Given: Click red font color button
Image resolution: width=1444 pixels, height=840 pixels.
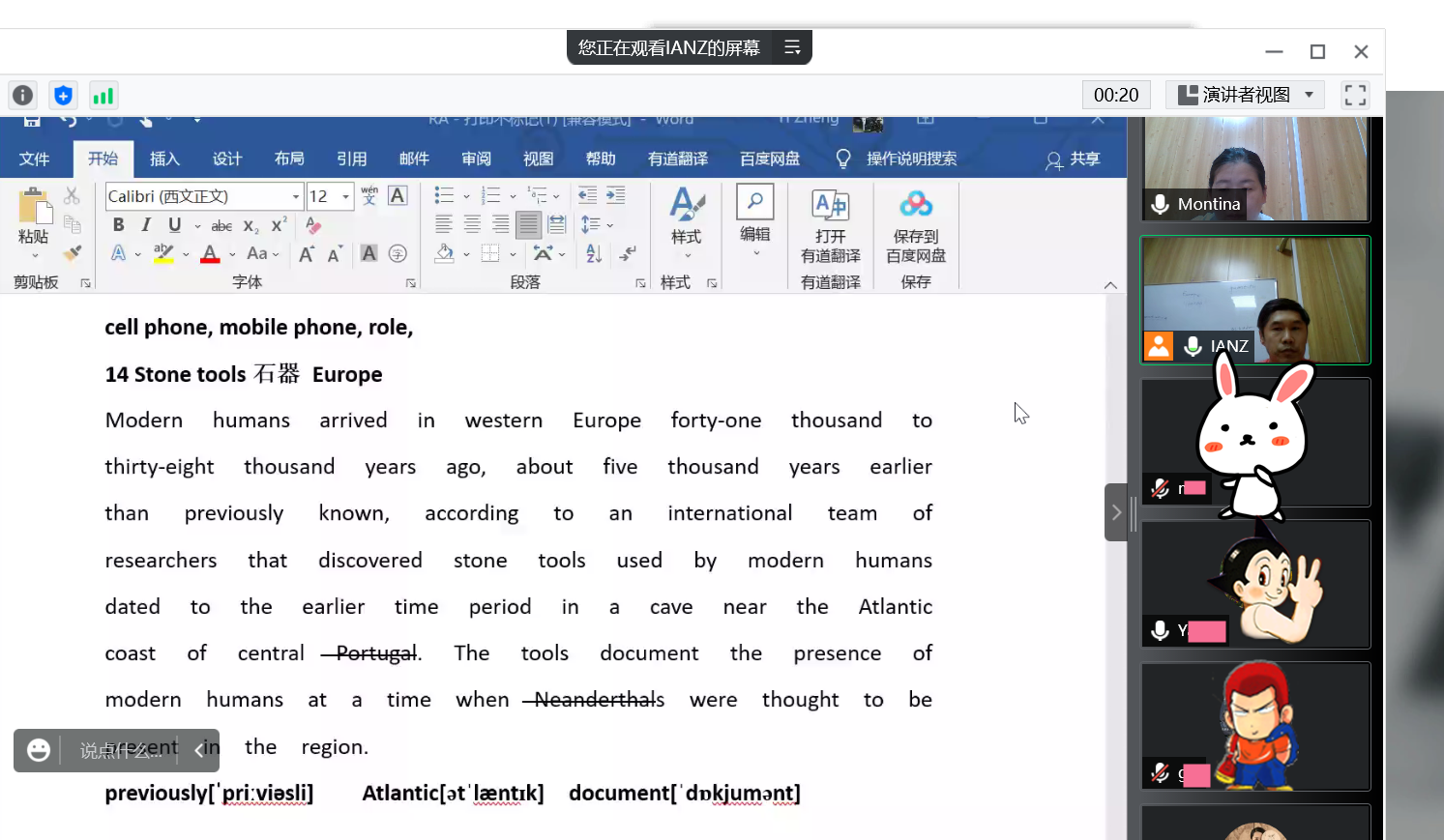Looking at the screenshot, I should 210,253.
